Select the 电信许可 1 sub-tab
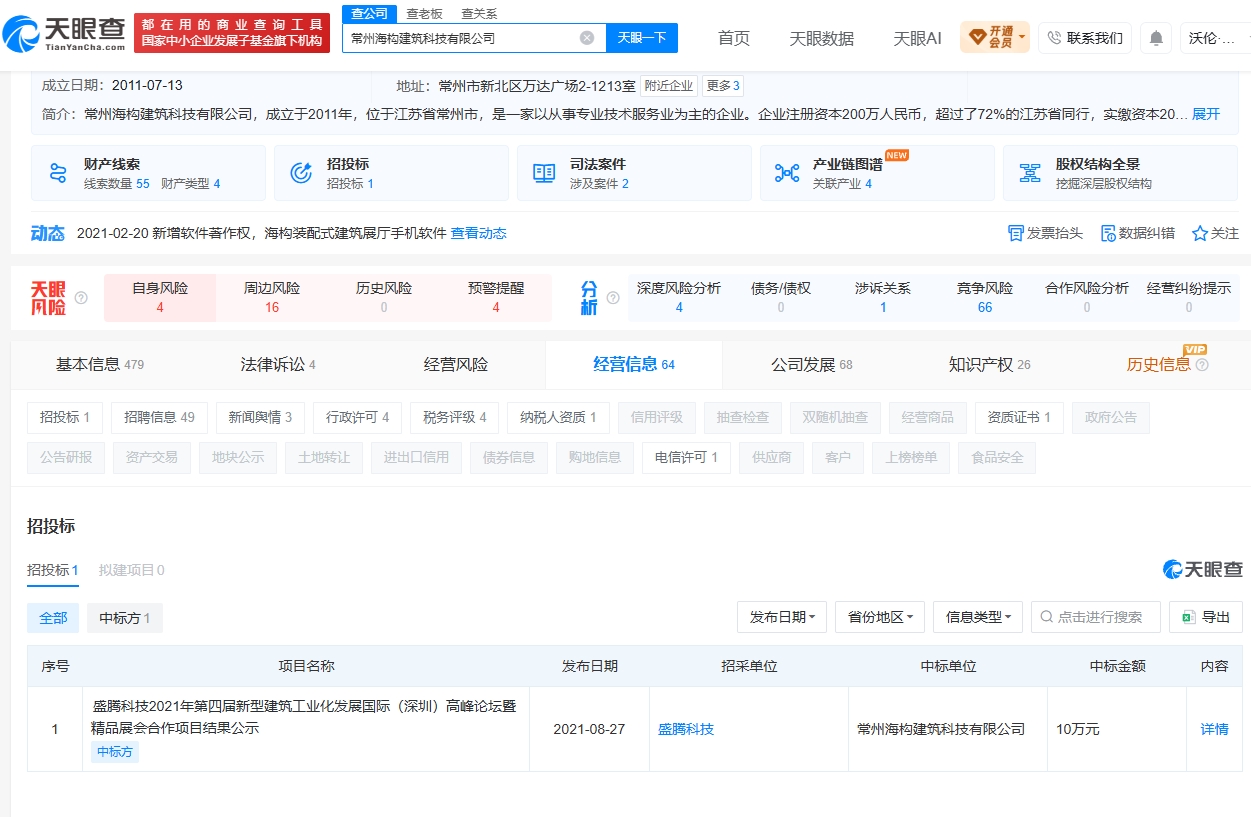 click(686, 457)
